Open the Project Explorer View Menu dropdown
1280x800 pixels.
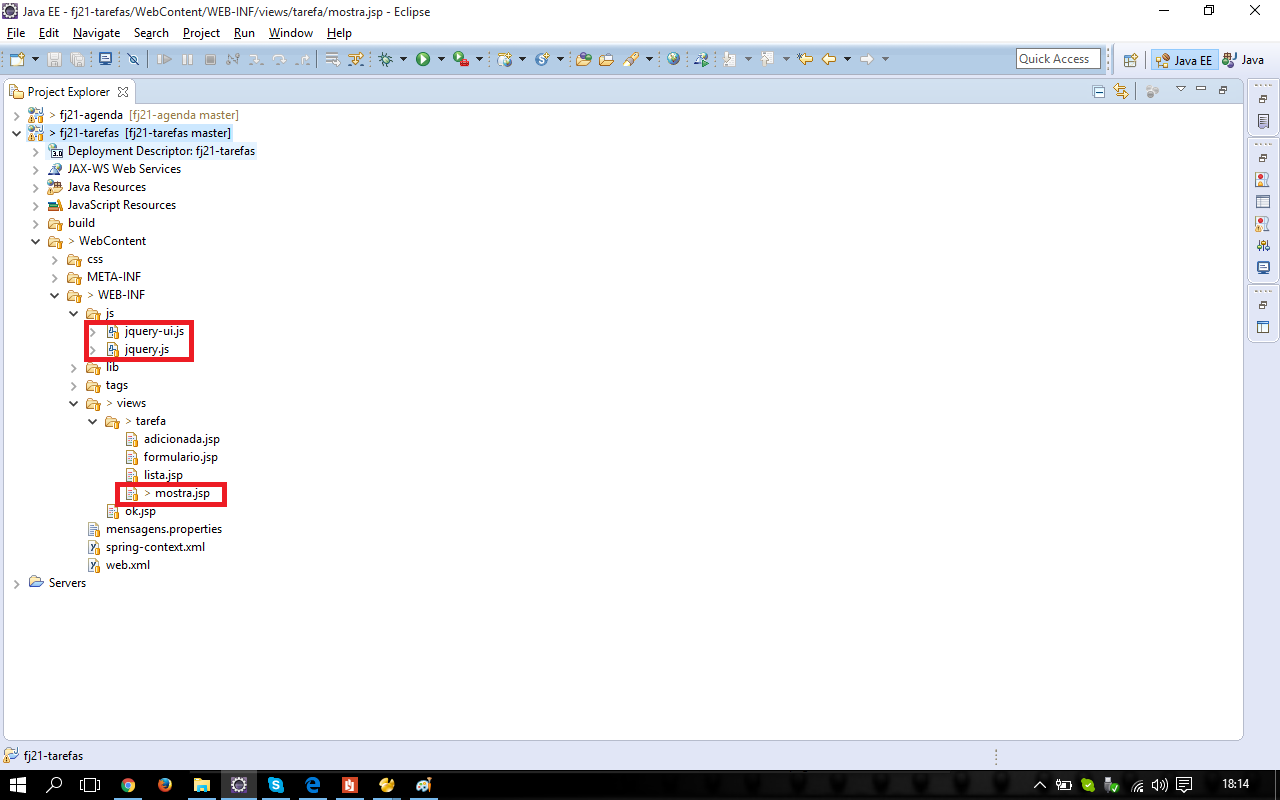click(1180, 90)
